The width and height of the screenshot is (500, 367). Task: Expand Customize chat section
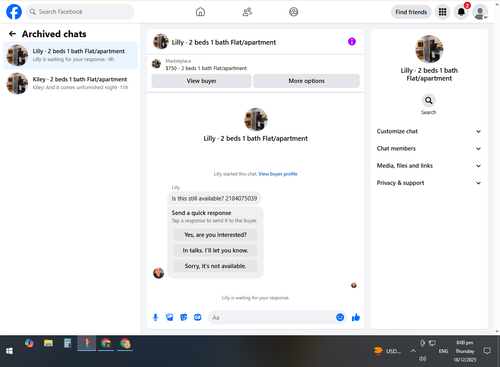click(x=429, y=131)
